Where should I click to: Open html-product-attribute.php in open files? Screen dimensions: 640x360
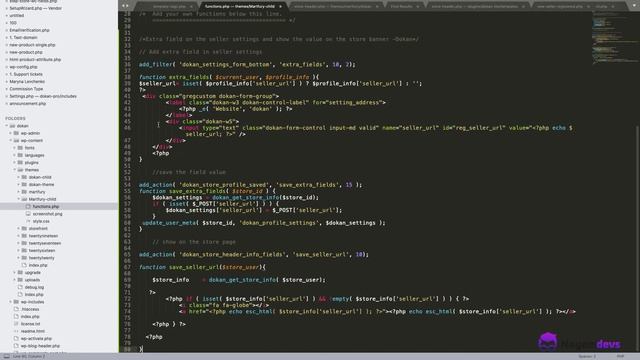[x=35, y=60]
